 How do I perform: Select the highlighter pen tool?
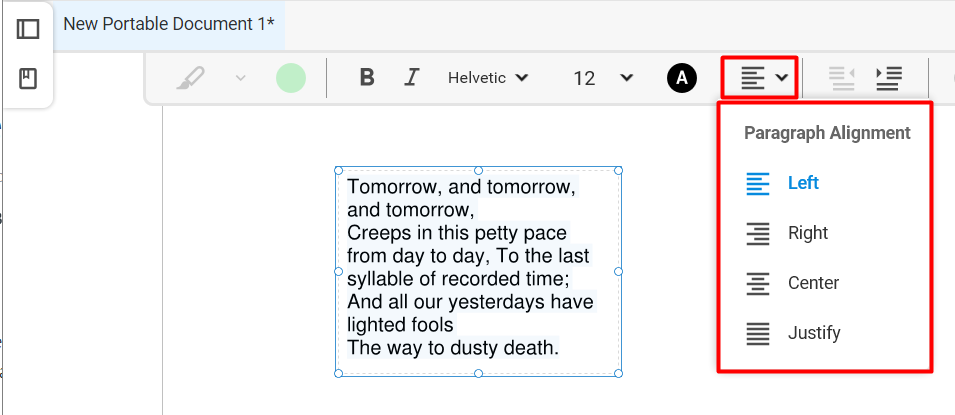[x=191, y=78]
